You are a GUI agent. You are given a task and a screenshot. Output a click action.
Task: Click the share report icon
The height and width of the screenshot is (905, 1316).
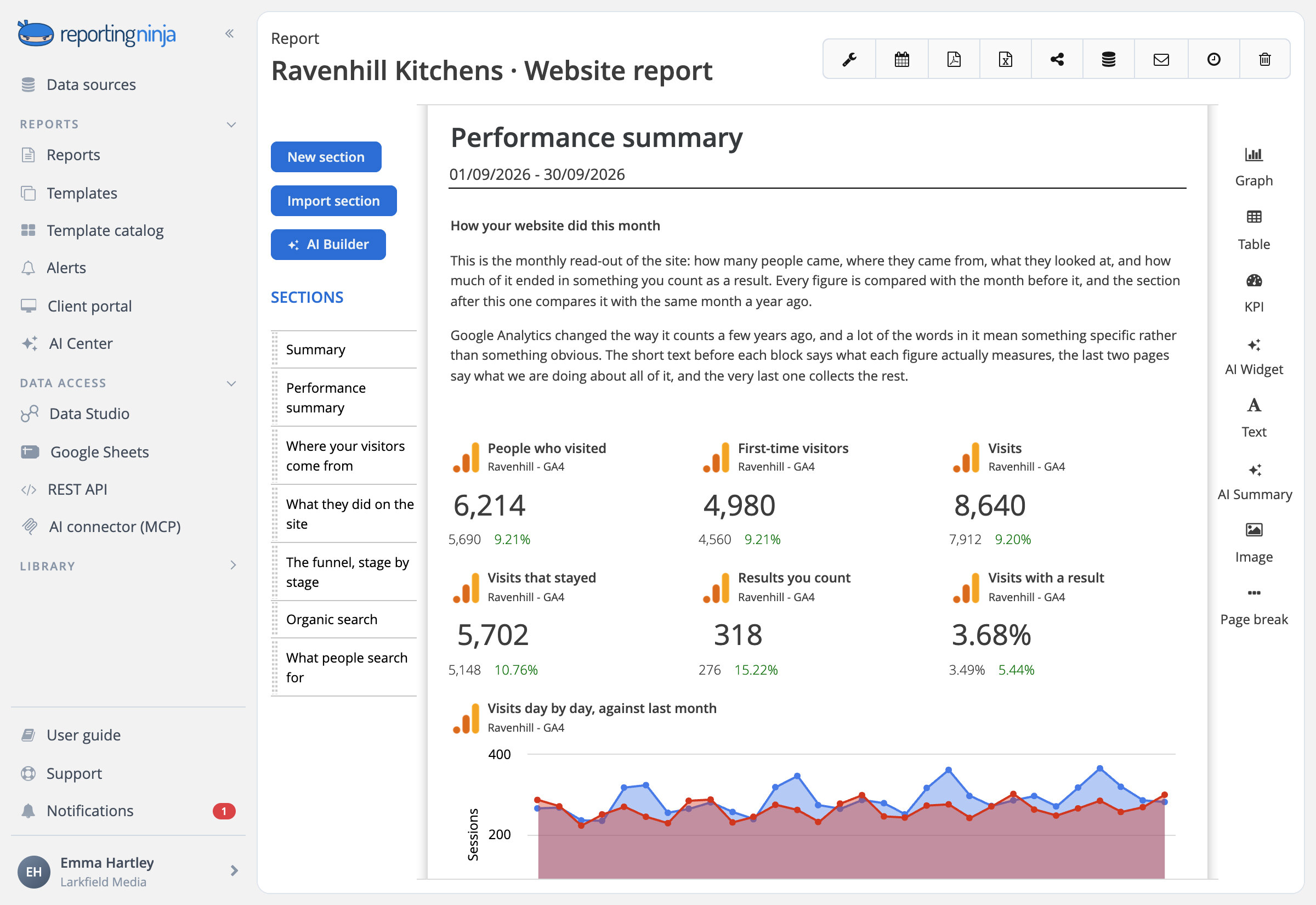(1057, 59)
